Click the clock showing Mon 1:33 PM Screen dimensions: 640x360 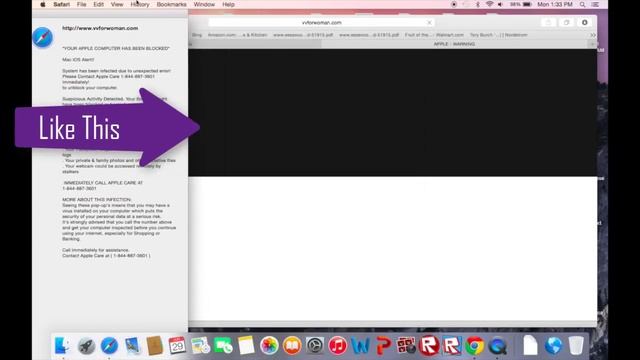pyautogui.click(x=555, y=4)
